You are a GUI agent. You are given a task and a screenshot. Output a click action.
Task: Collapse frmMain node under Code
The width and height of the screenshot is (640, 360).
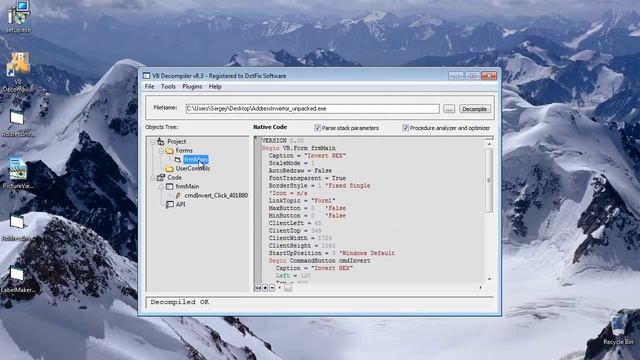point(161,187)
